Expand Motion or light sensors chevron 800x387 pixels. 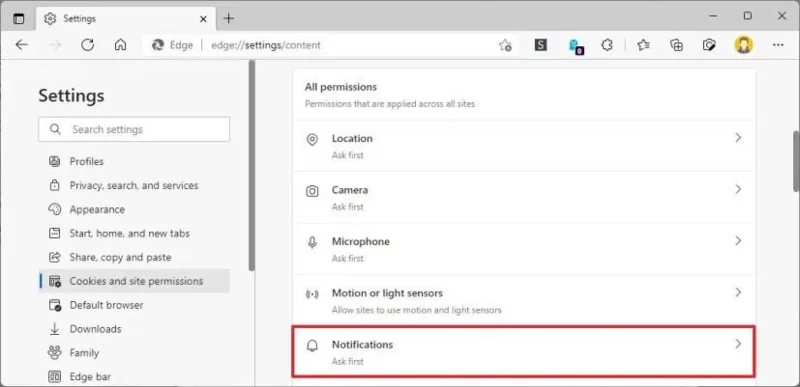(x=738, y=292)
